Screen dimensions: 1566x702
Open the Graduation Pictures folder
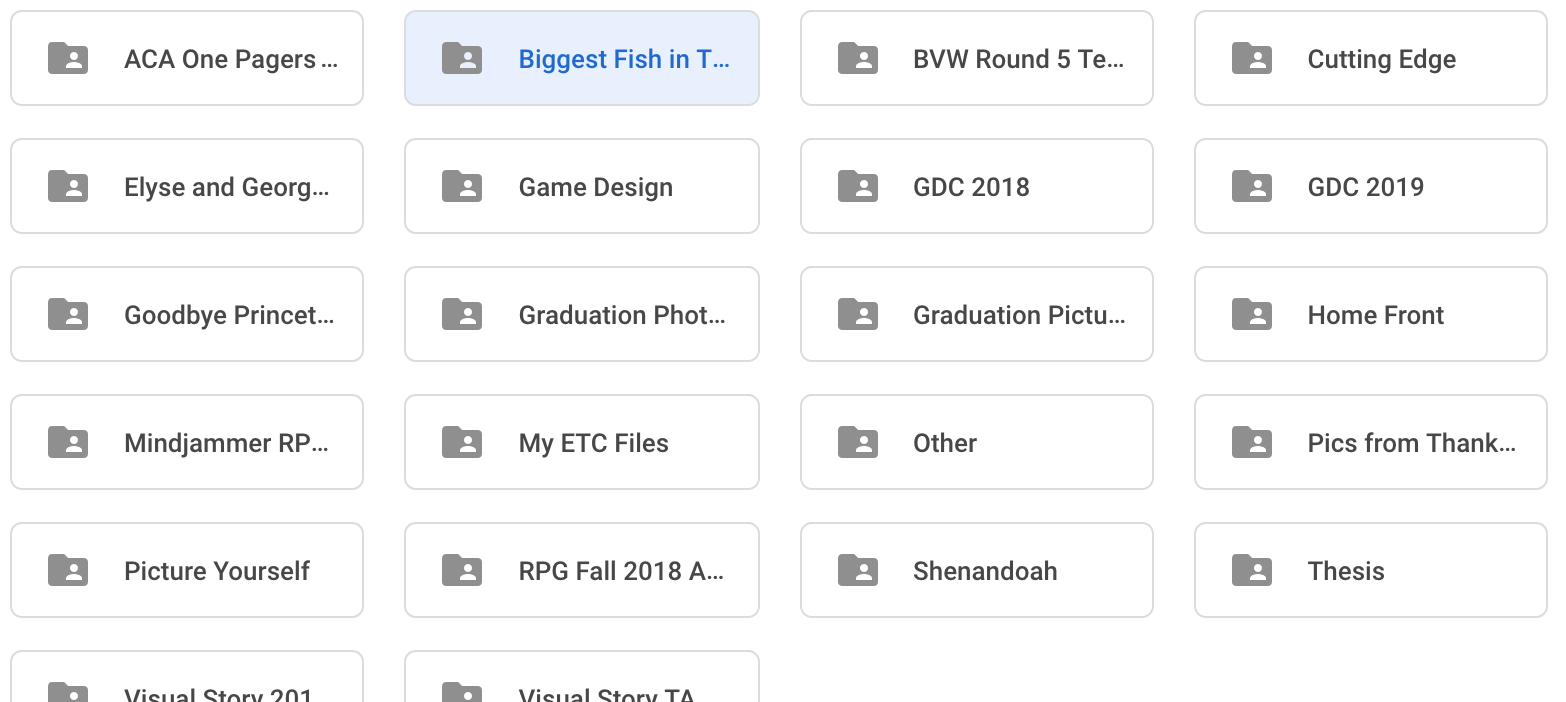pos(1018,315)
